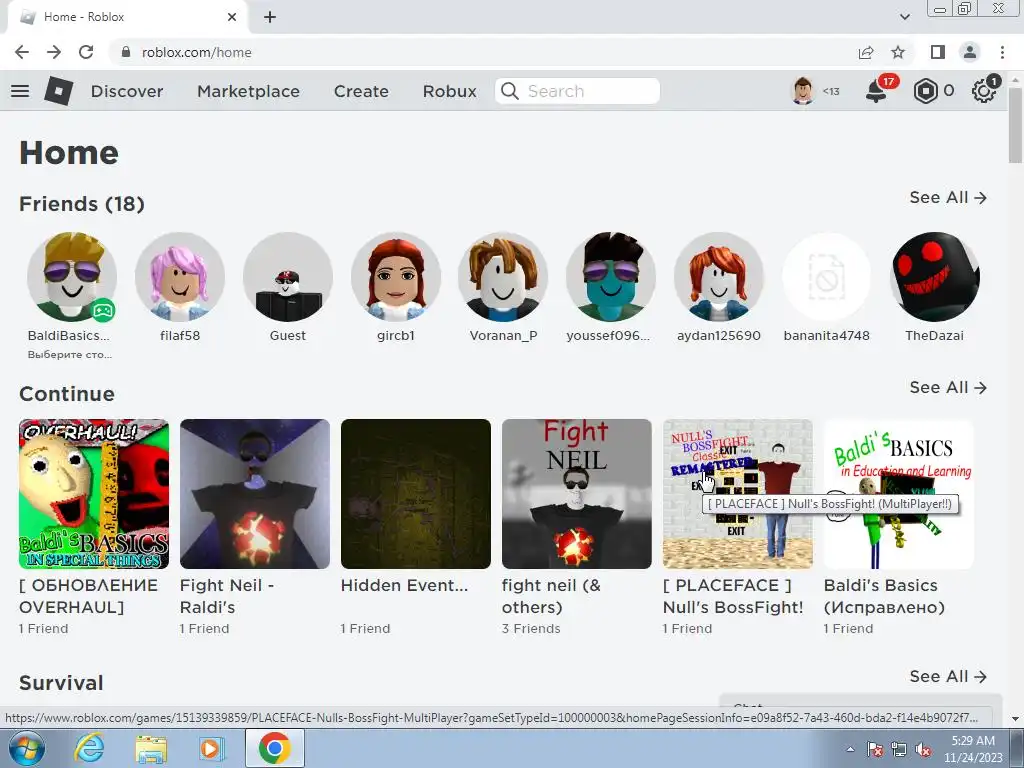Toggle the browser side panel icon

point(938,52)
